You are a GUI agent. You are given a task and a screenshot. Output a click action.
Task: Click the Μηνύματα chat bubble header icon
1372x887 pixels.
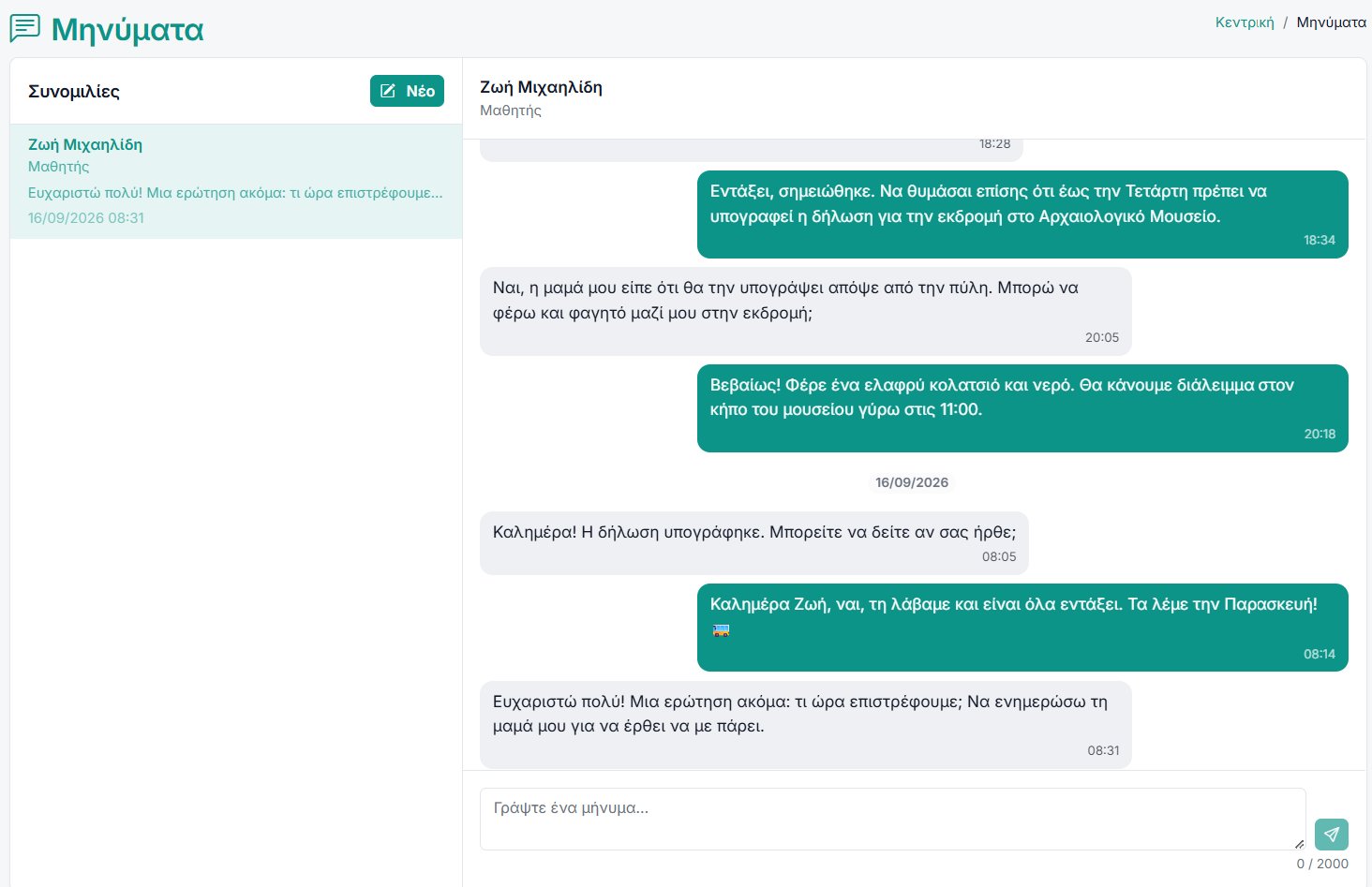[x=25, y=28]
